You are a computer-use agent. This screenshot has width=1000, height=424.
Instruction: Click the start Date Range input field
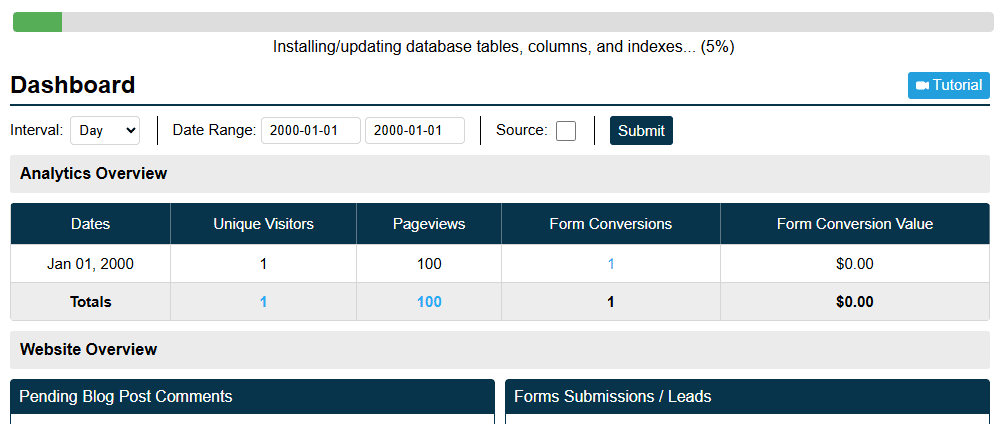coord(311,131)
